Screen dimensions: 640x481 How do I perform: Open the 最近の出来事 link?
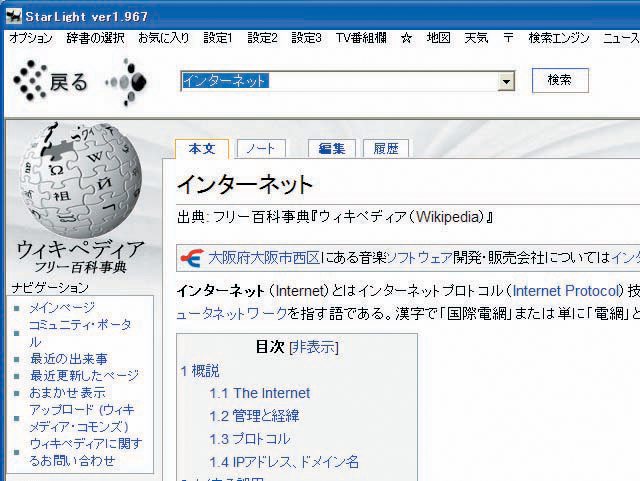69,359
